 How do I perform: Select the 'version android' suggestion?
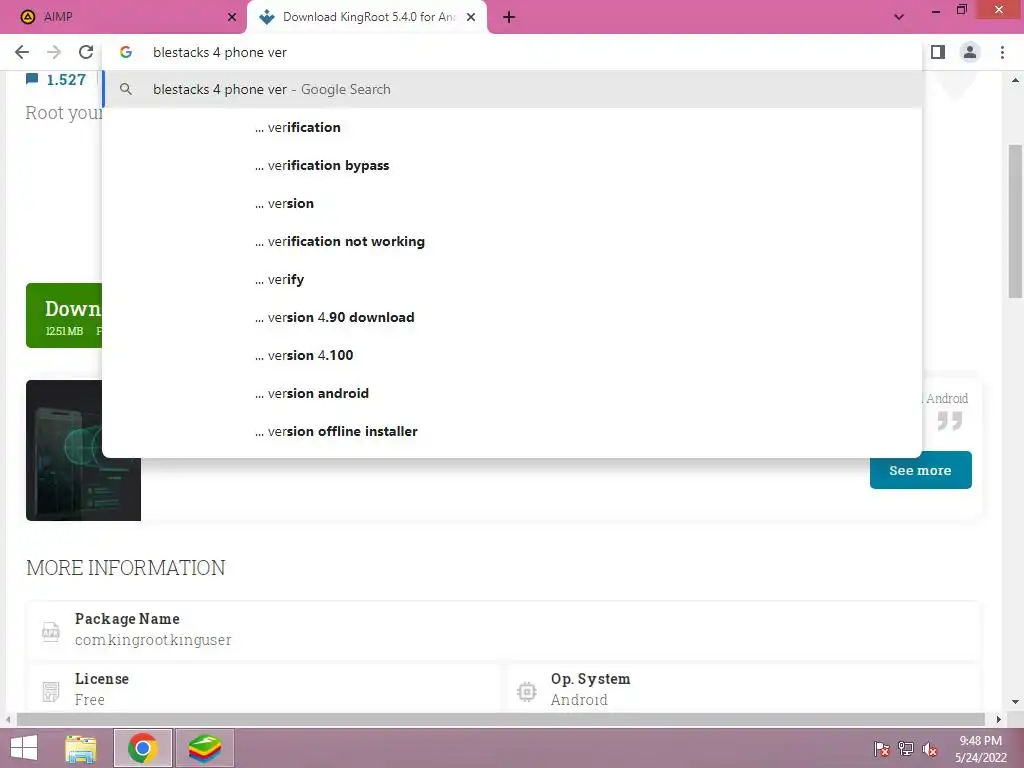click(x=512, y=393)
